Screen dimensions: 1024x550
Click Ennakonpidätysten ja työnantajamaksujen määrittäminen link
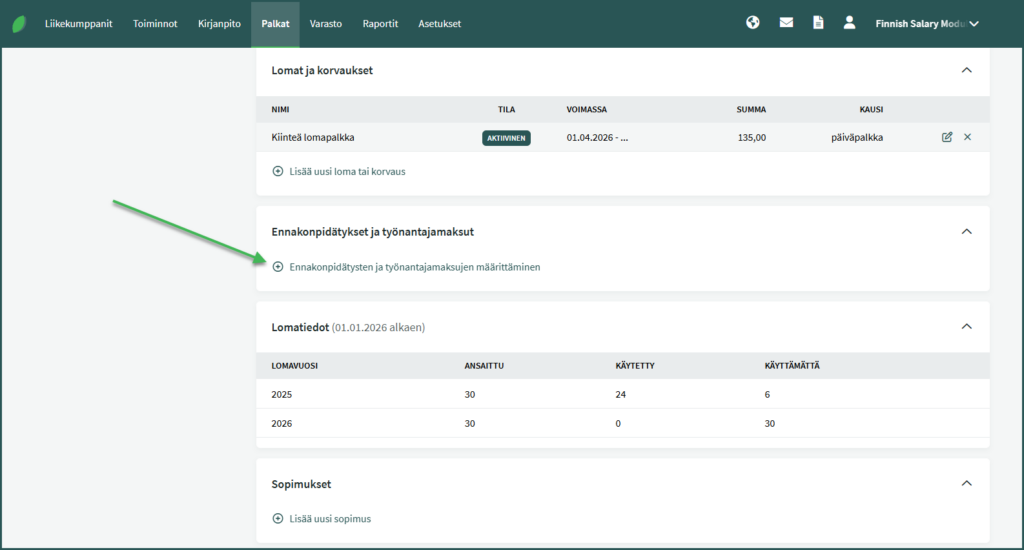pyautogui.click(x=414, y=267)
